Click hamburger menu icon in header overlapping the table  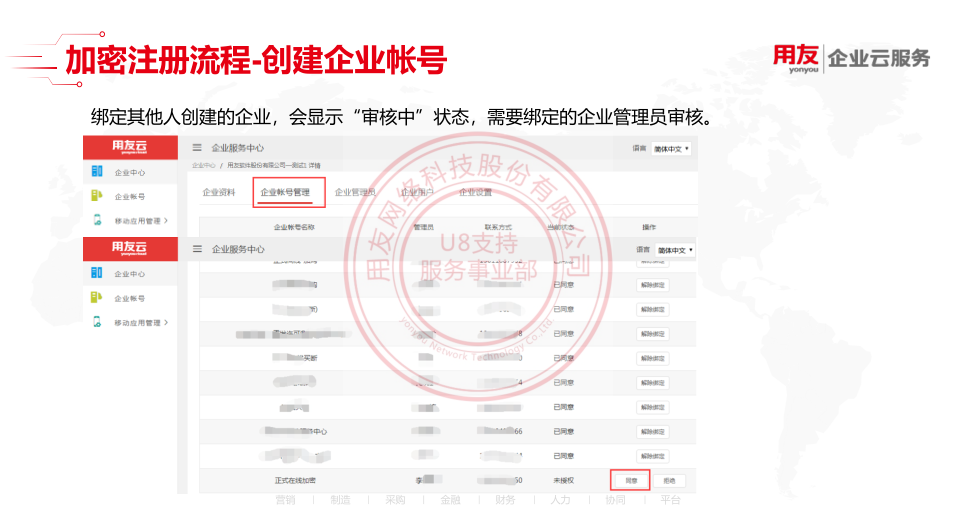coord(197,249)
